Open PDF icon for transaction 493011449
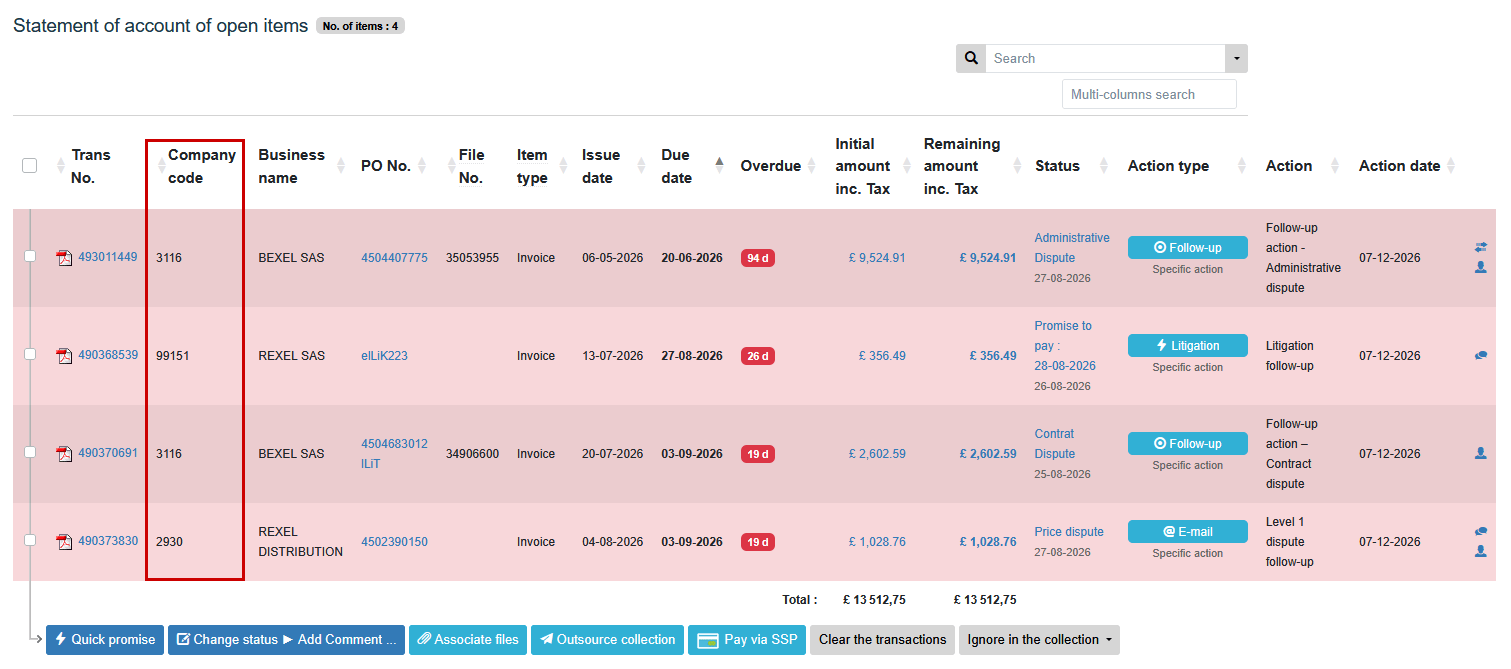1511x669 pixels. 64,258
